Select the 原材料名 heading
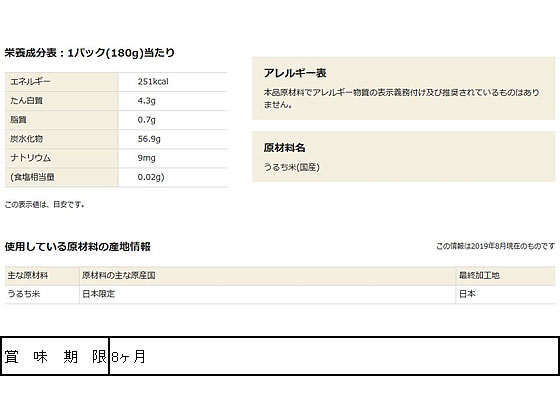This screenshot has width=560, height=420. (284, 148)
